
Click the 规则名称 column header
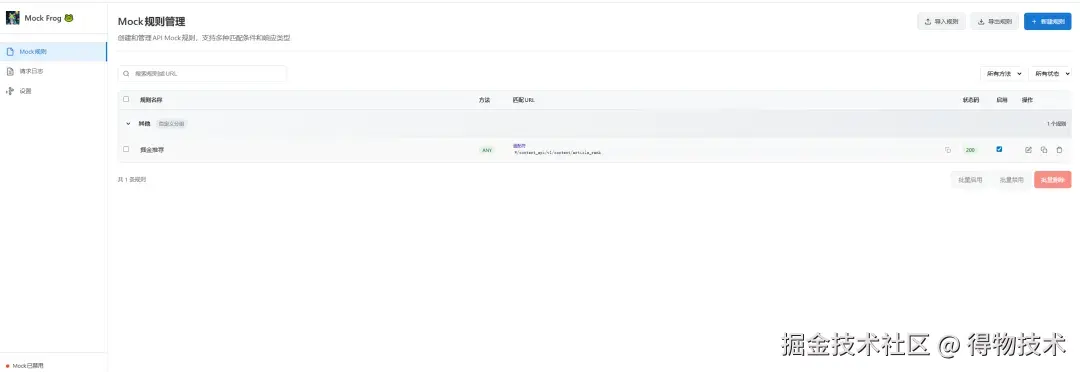point(151,100)
